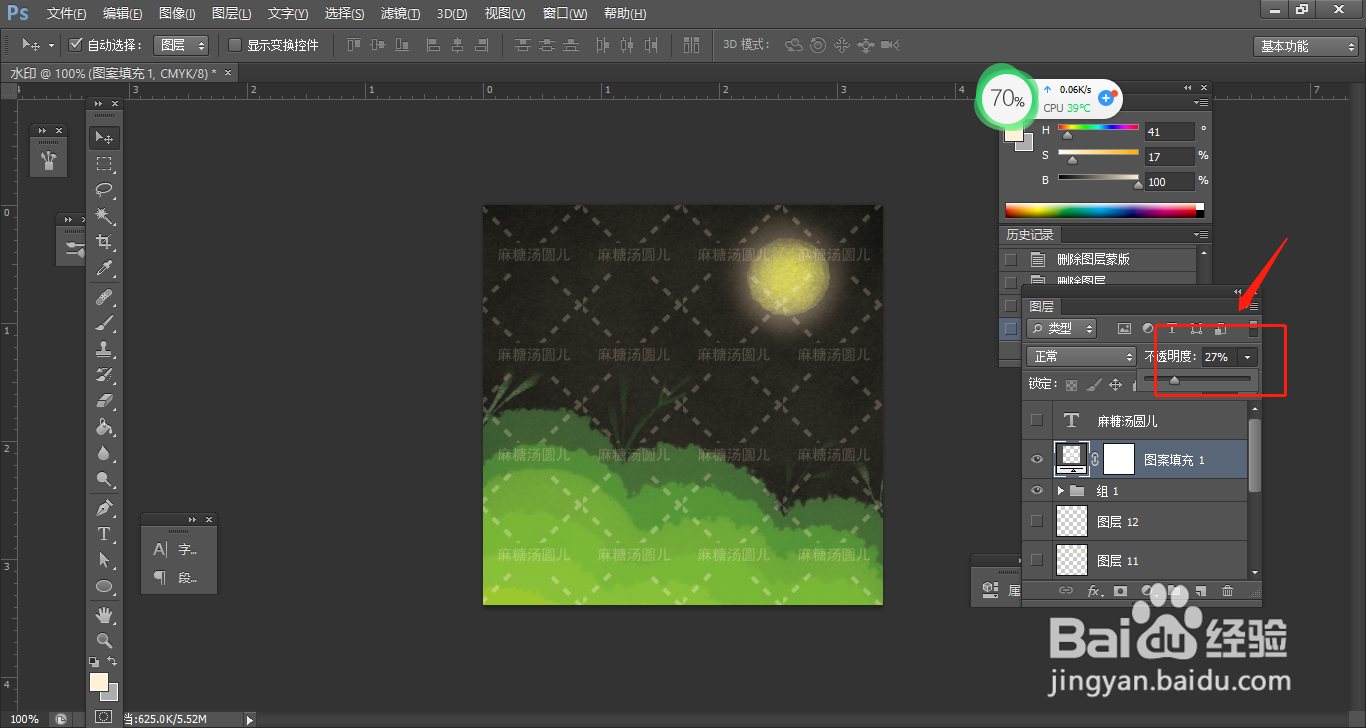Open the 滤镜 menu
Screen dimensions: 1366x728
(400, 14)
